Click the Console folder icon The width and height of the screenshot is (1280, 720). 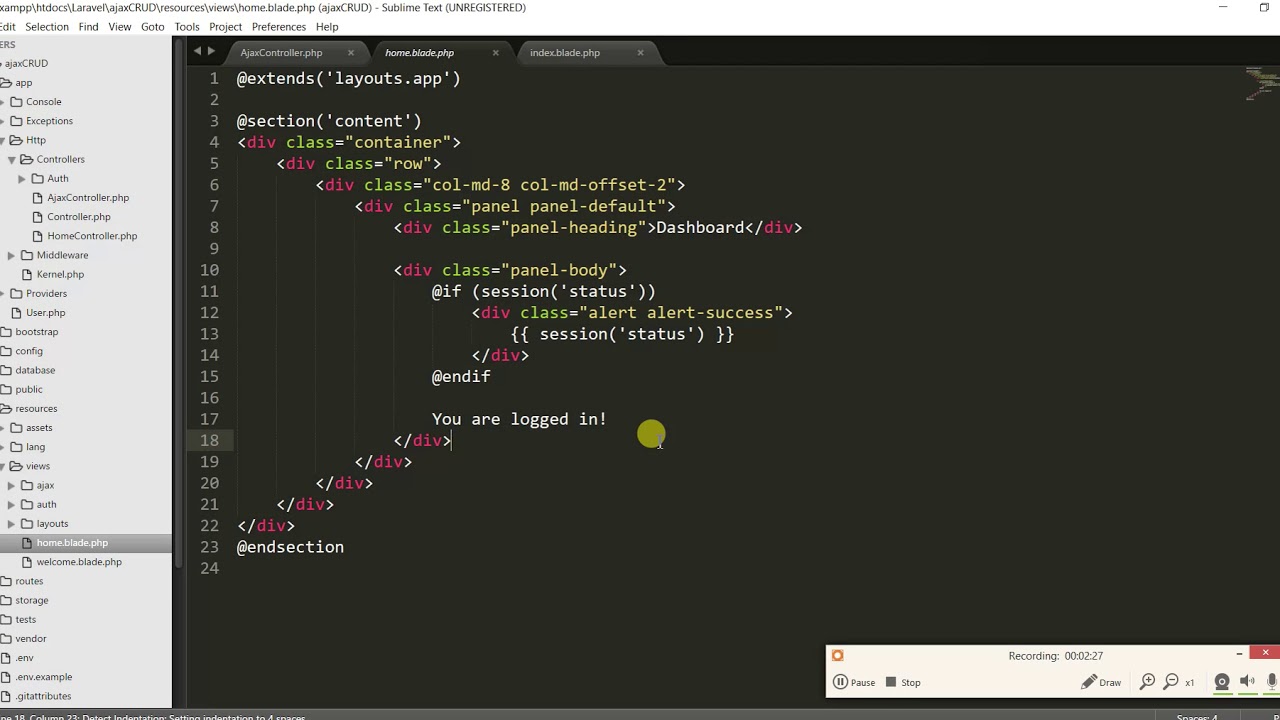pos(16,102)
